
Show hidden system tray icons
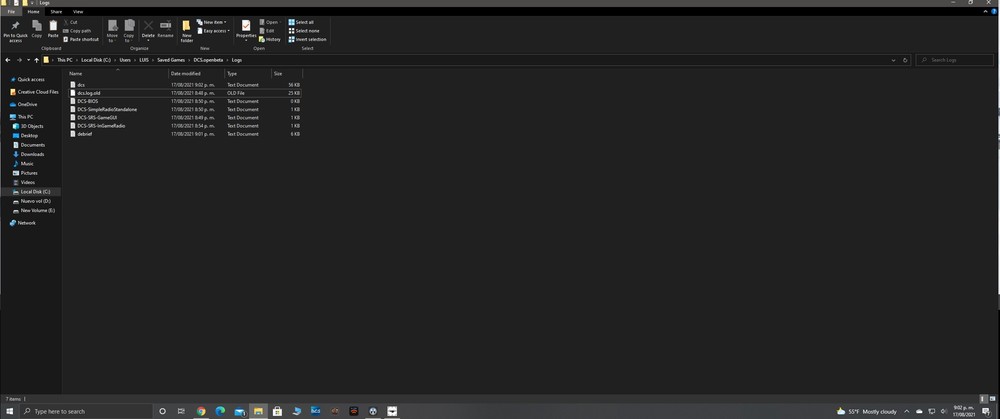pos(906,411)
